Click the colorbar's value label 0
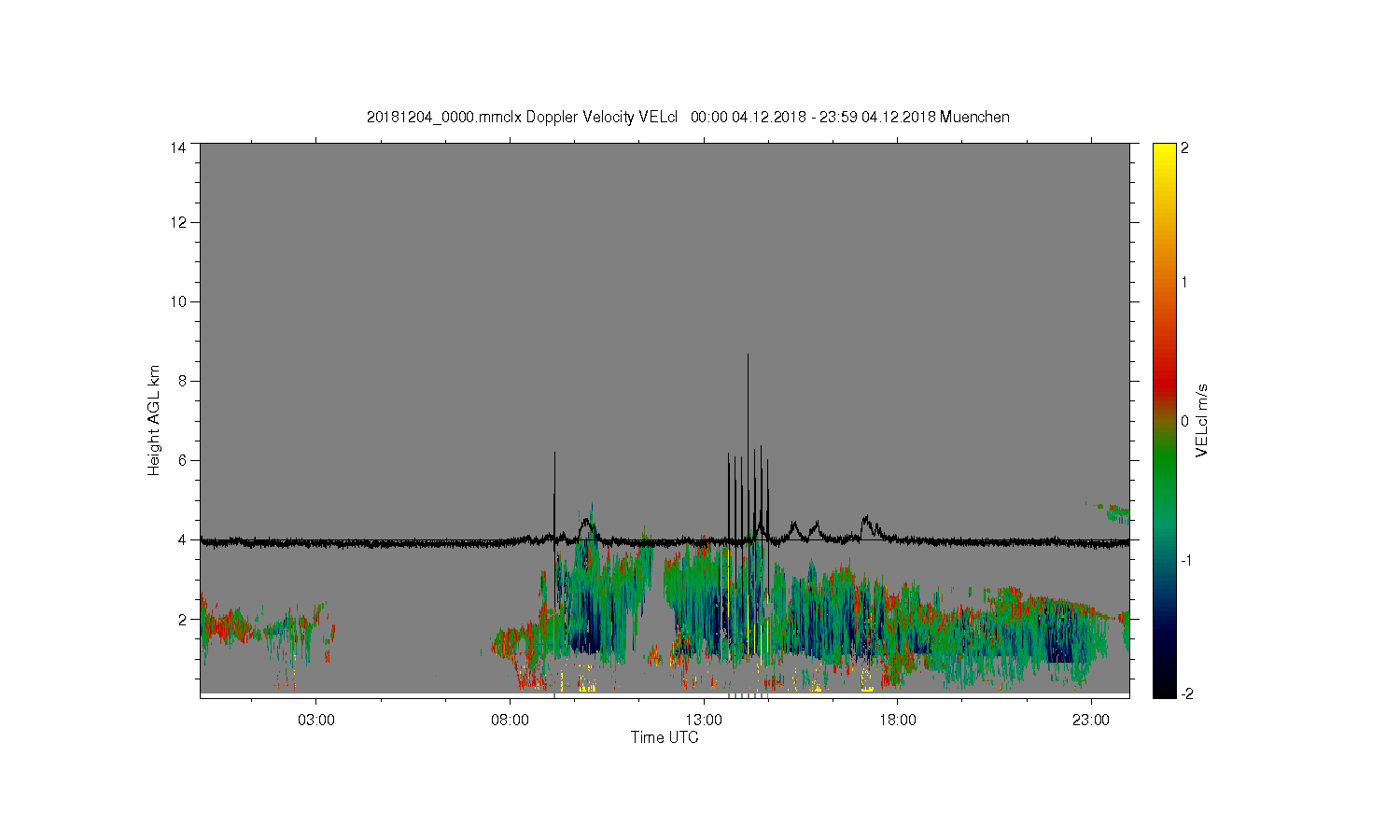The image size is (1400, 840). coord(1185,421)
